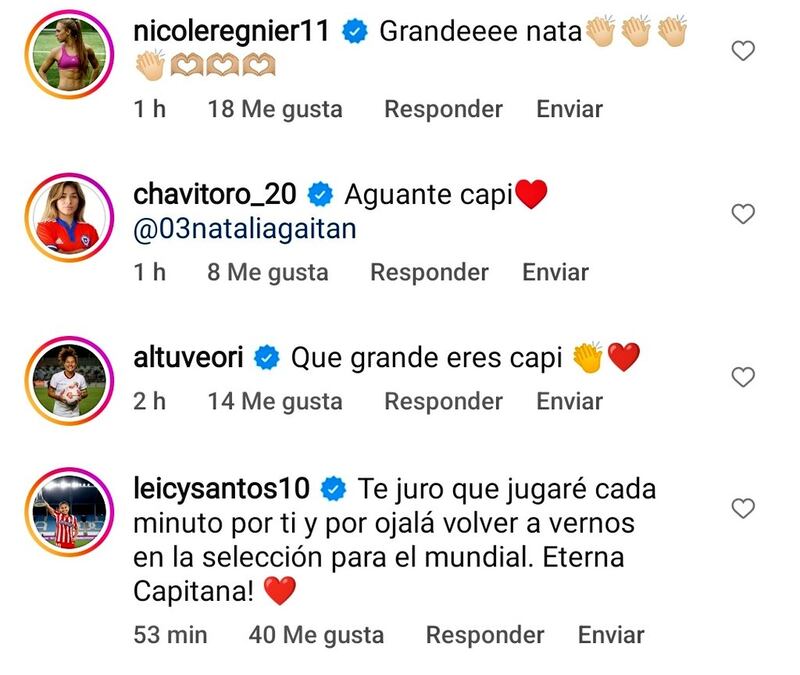Choose Responder under altuveori's comment
This screenshot has height=675, width=800.
click(443, 401)
